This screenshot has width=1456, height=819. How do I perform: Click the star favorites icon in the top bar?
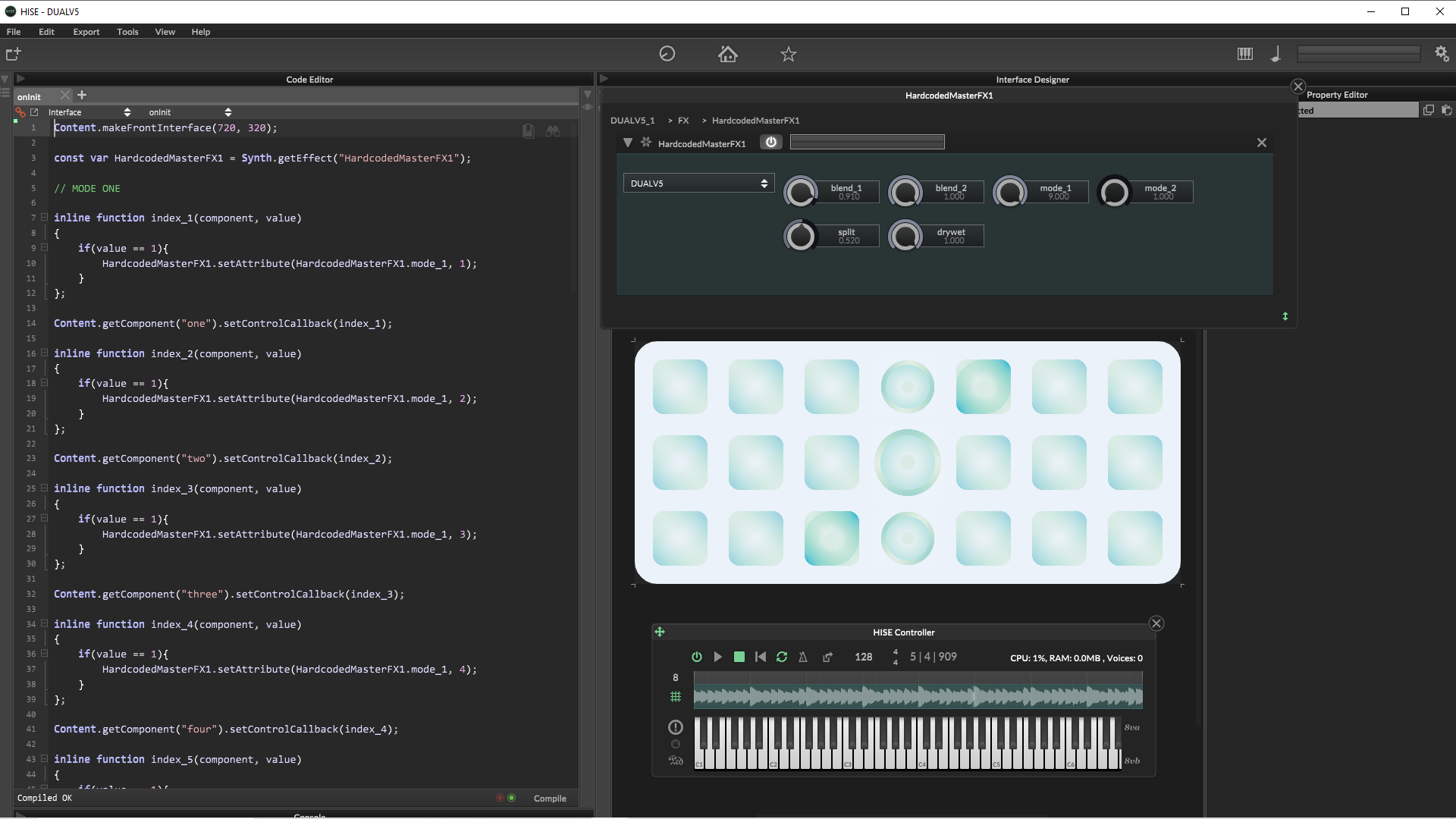789,54
